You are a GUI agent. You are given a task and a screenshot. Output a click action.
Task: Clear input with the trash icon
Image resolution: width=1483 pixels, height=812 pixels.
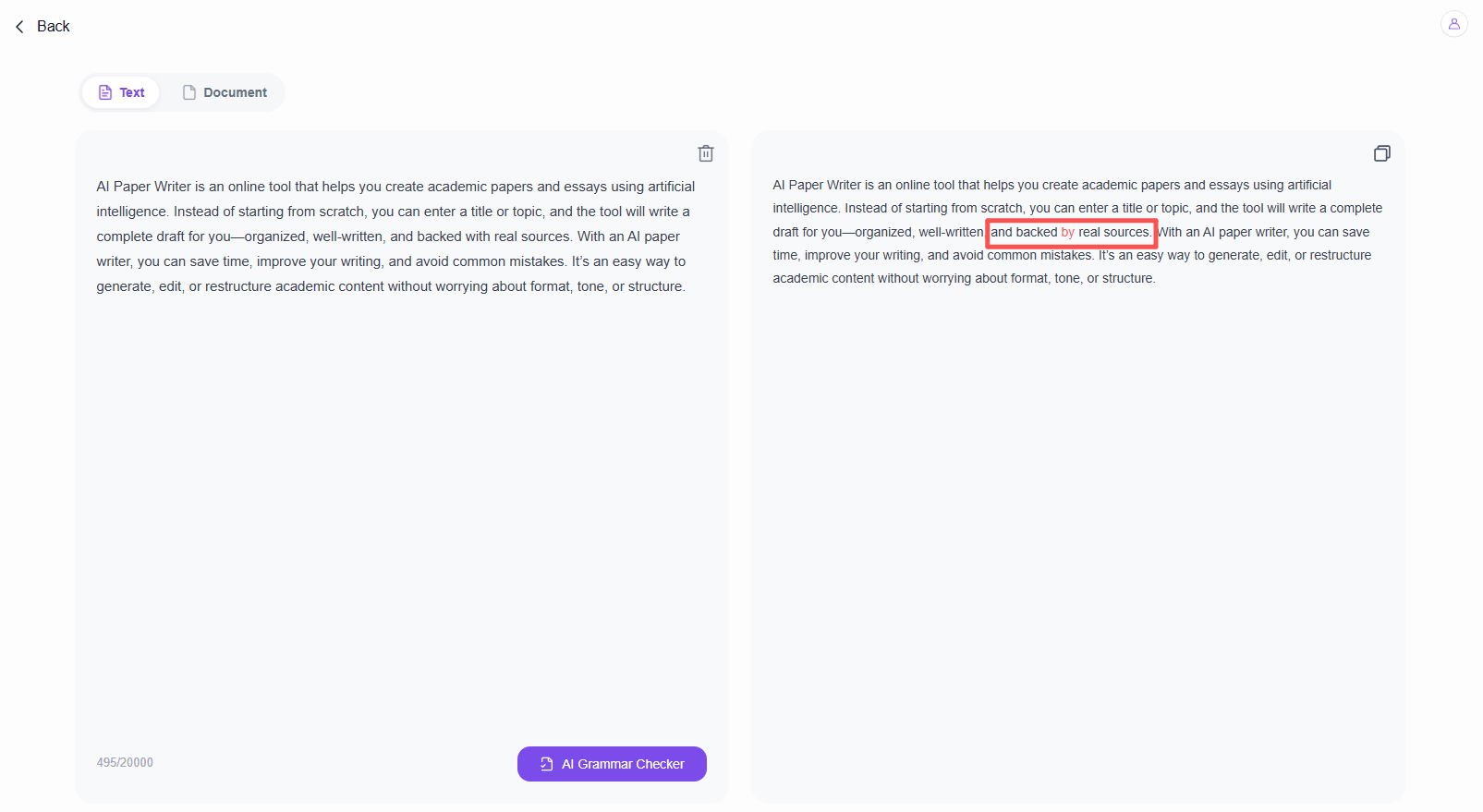706,153
